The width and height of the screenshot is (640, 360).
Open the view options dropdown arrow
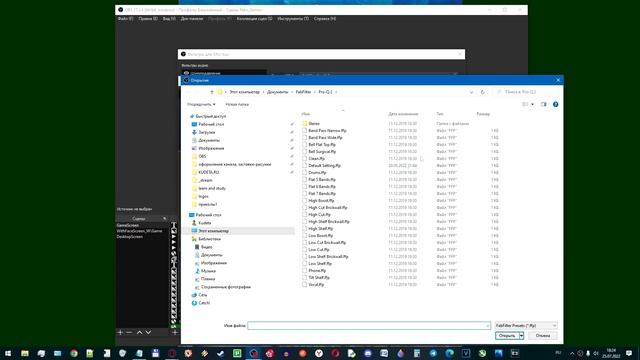pyautogui.click(x=532, y=104)
